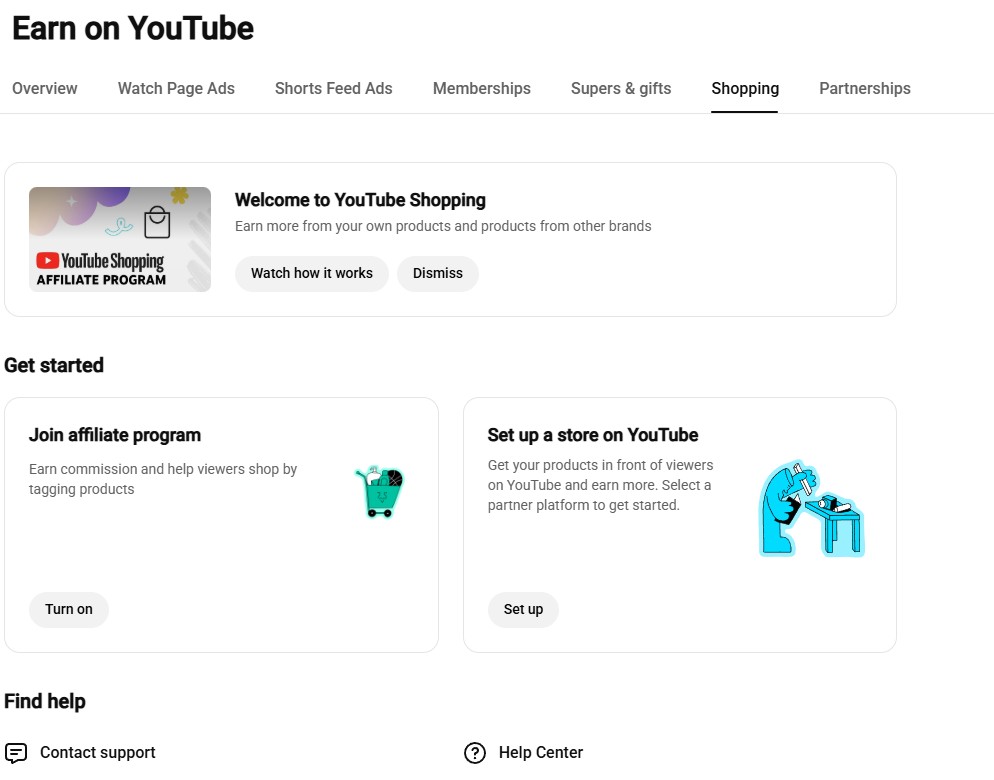Click the 'Earn commission and help viewers' description
Screen dimensions: 994x780
pos(163,479)
